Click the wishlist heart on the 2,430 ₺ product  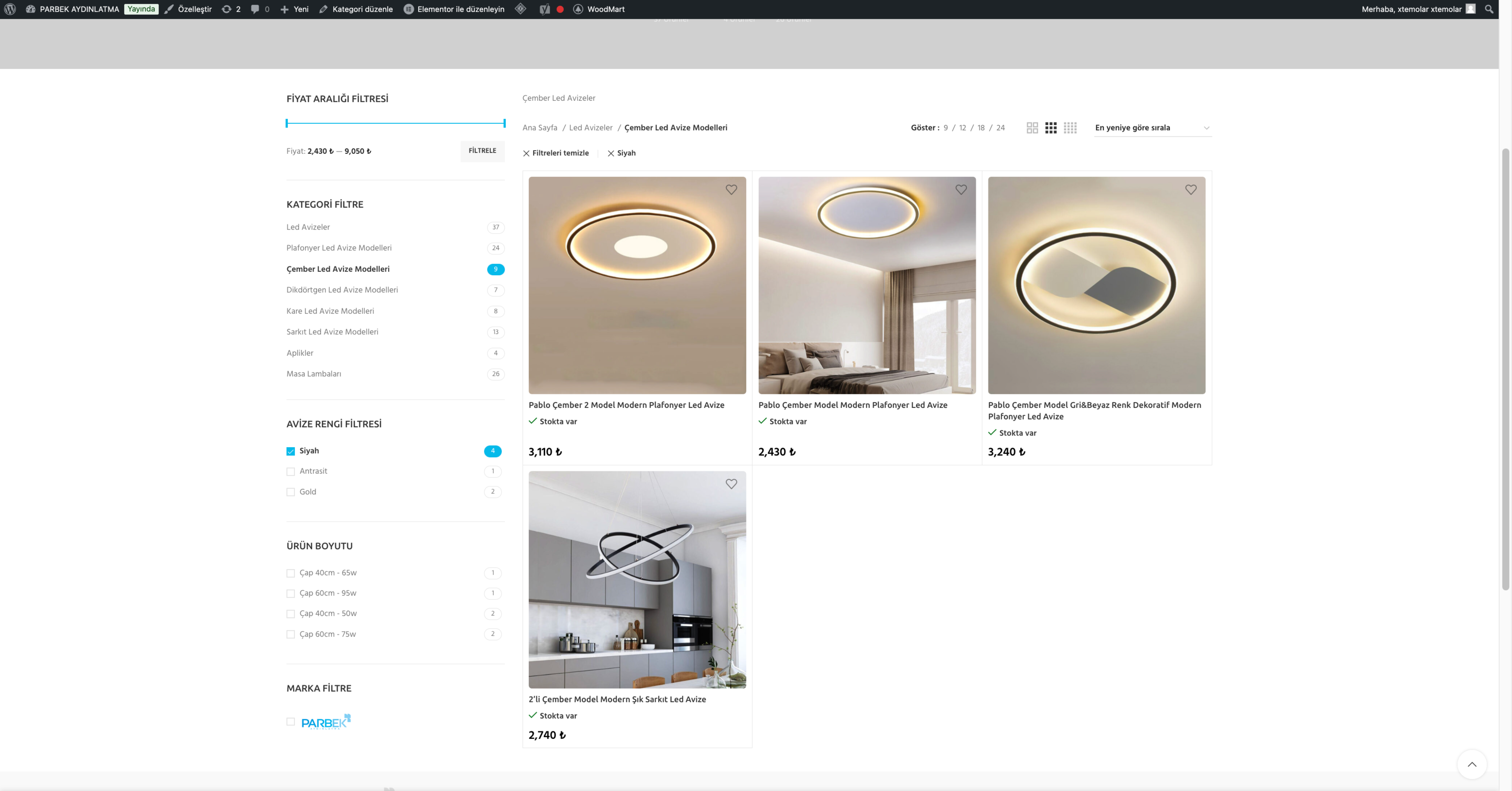(961, 190)
